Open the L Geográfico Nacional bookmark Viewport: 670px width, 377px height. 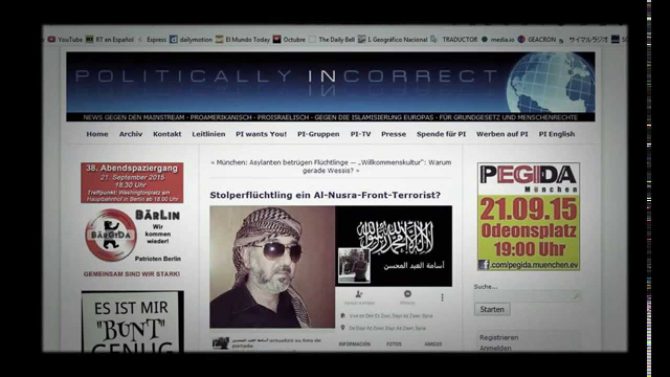(393, 39)
